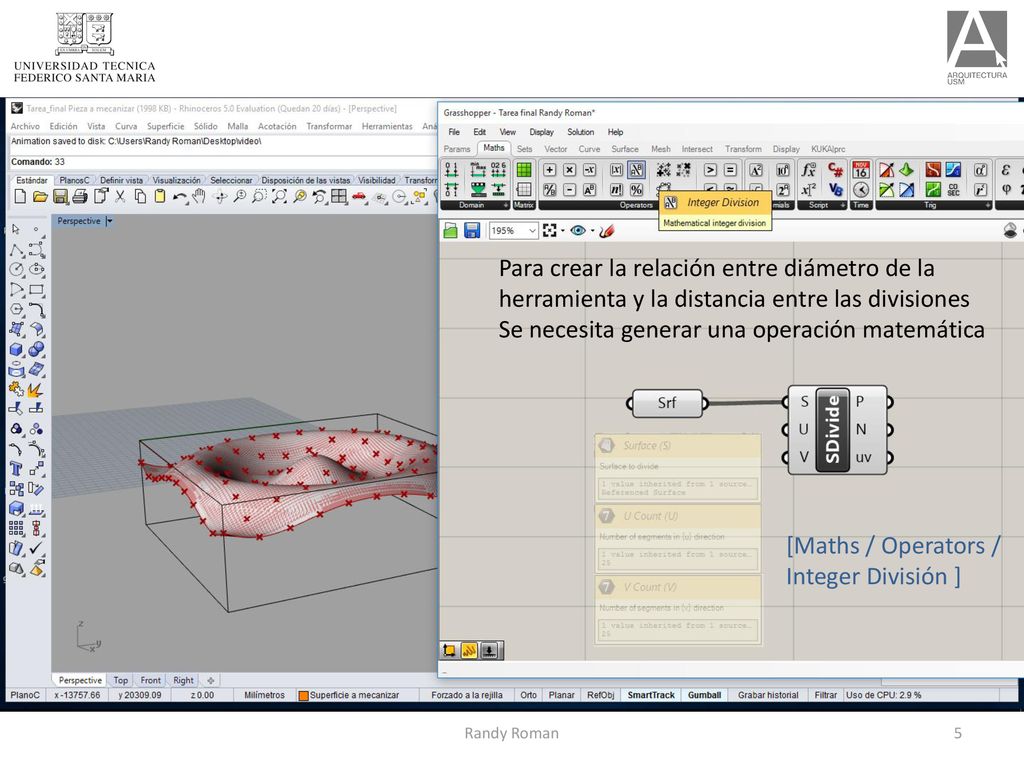This screenshot has height=768, width=1024.
Task: Cut selection with the scissors icon
Action: point(120,196)
